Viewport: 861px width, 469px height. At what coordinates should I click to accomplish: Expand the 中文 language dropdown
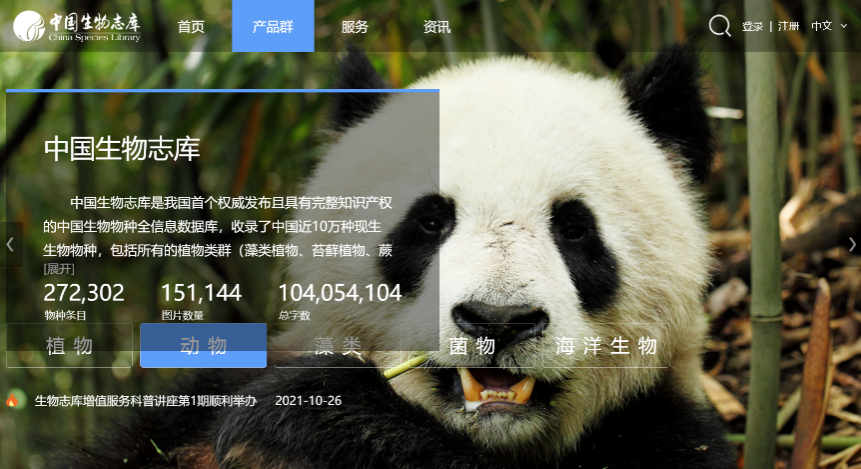829,26
